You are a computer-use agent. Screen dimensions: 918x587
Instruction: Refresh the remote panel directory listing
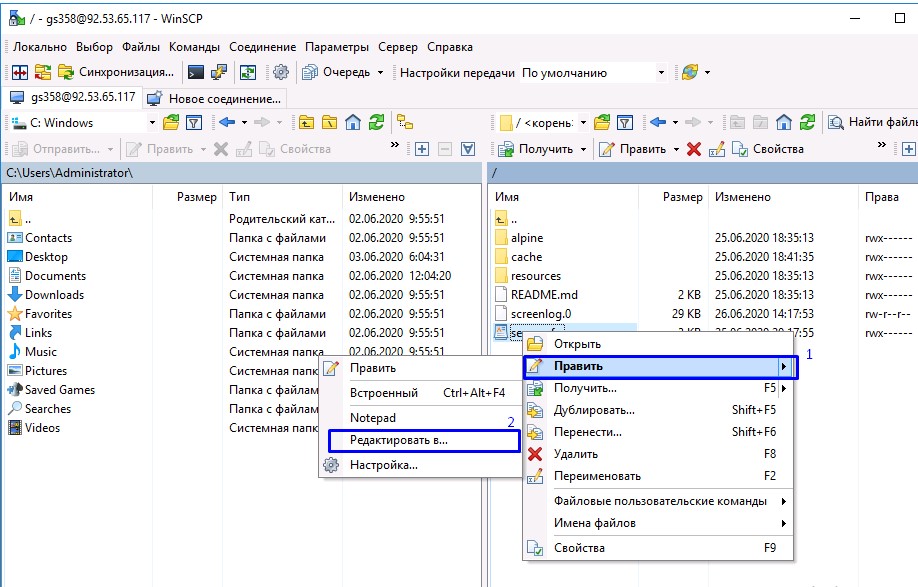point(808,123)
